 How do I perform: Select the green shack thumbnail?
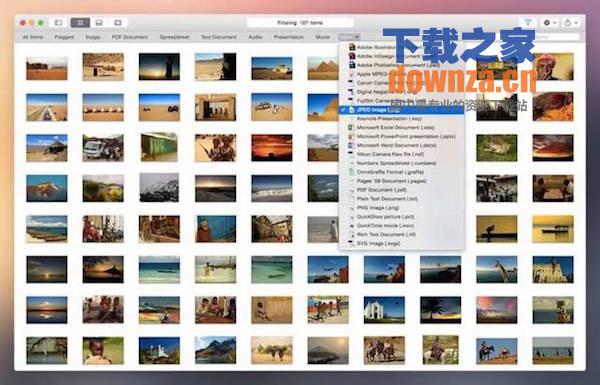click(x=159, y=147)
